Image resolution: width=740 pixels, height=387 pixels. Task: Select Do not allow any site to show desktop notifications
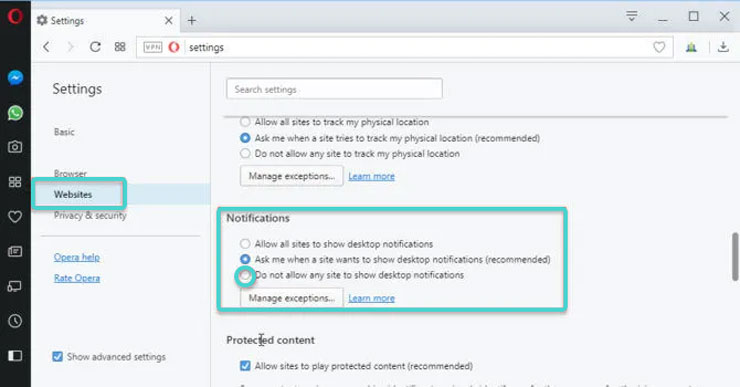[x=245, y=275]
